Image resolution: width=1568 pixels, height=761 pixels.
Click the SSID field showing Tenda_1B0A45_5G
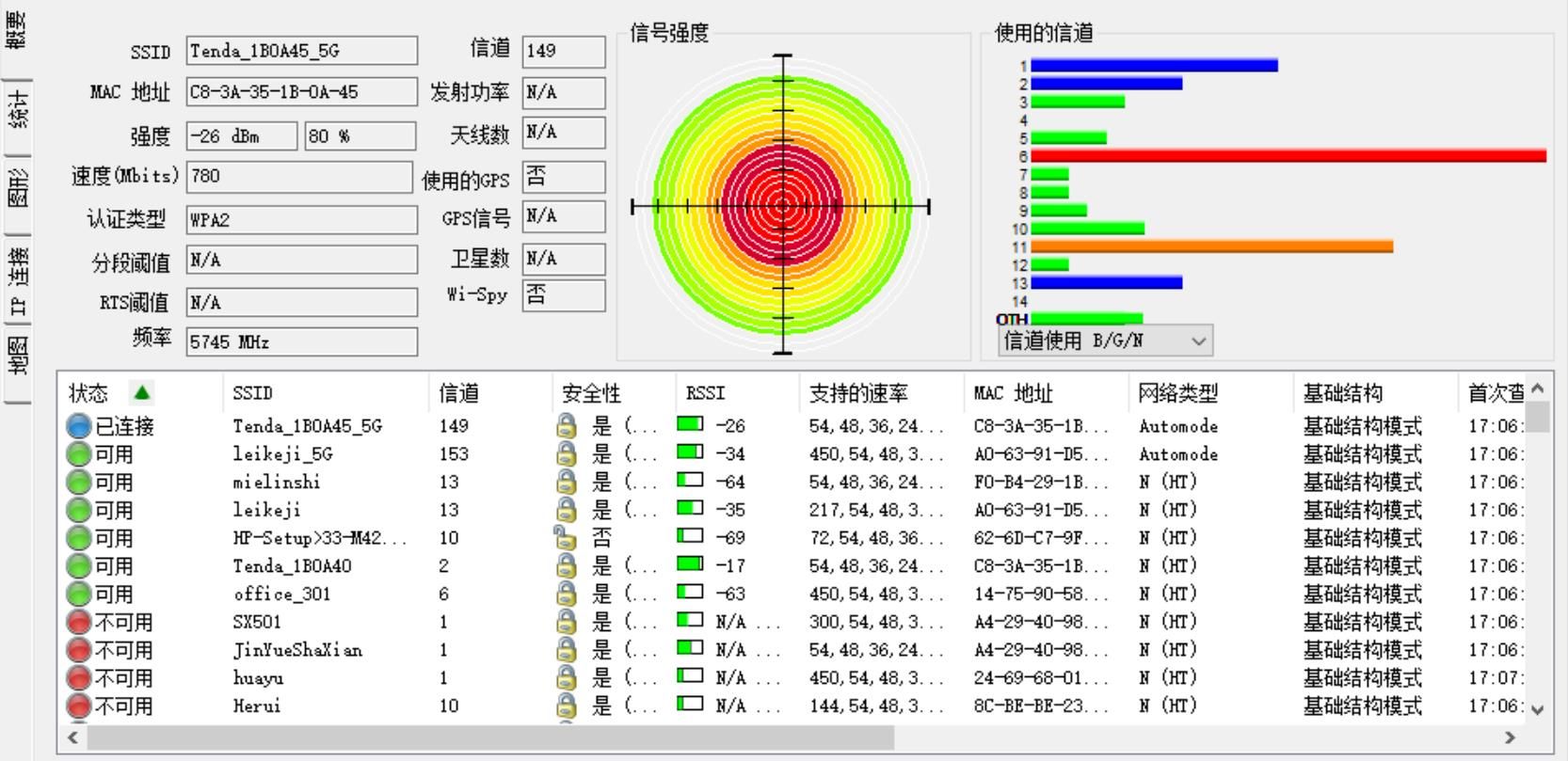coord(302,51)
